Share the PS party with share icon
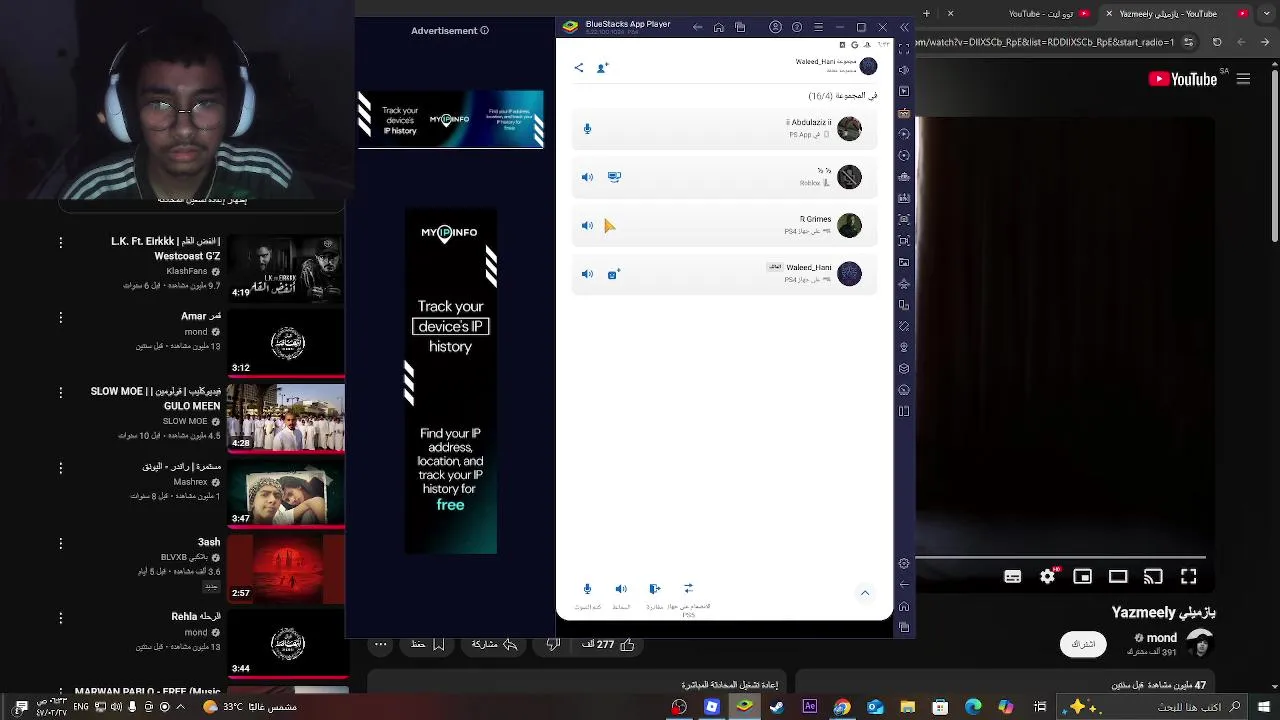This screenshot has height=720, width=1280. coord(579,67)
